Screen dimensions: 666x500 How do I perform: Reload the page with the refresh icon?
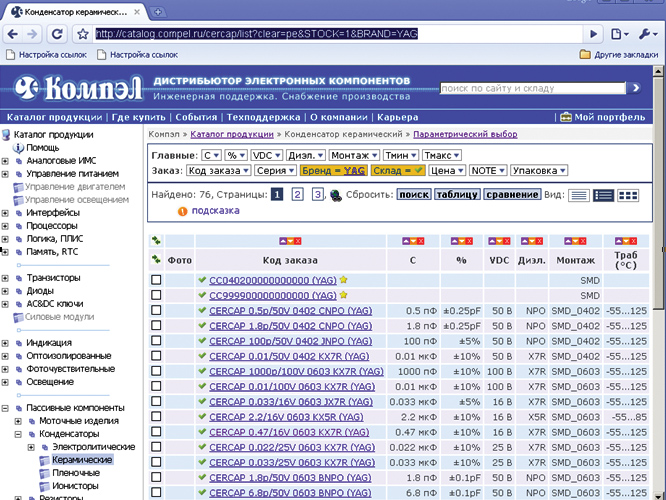coord(57,34)
